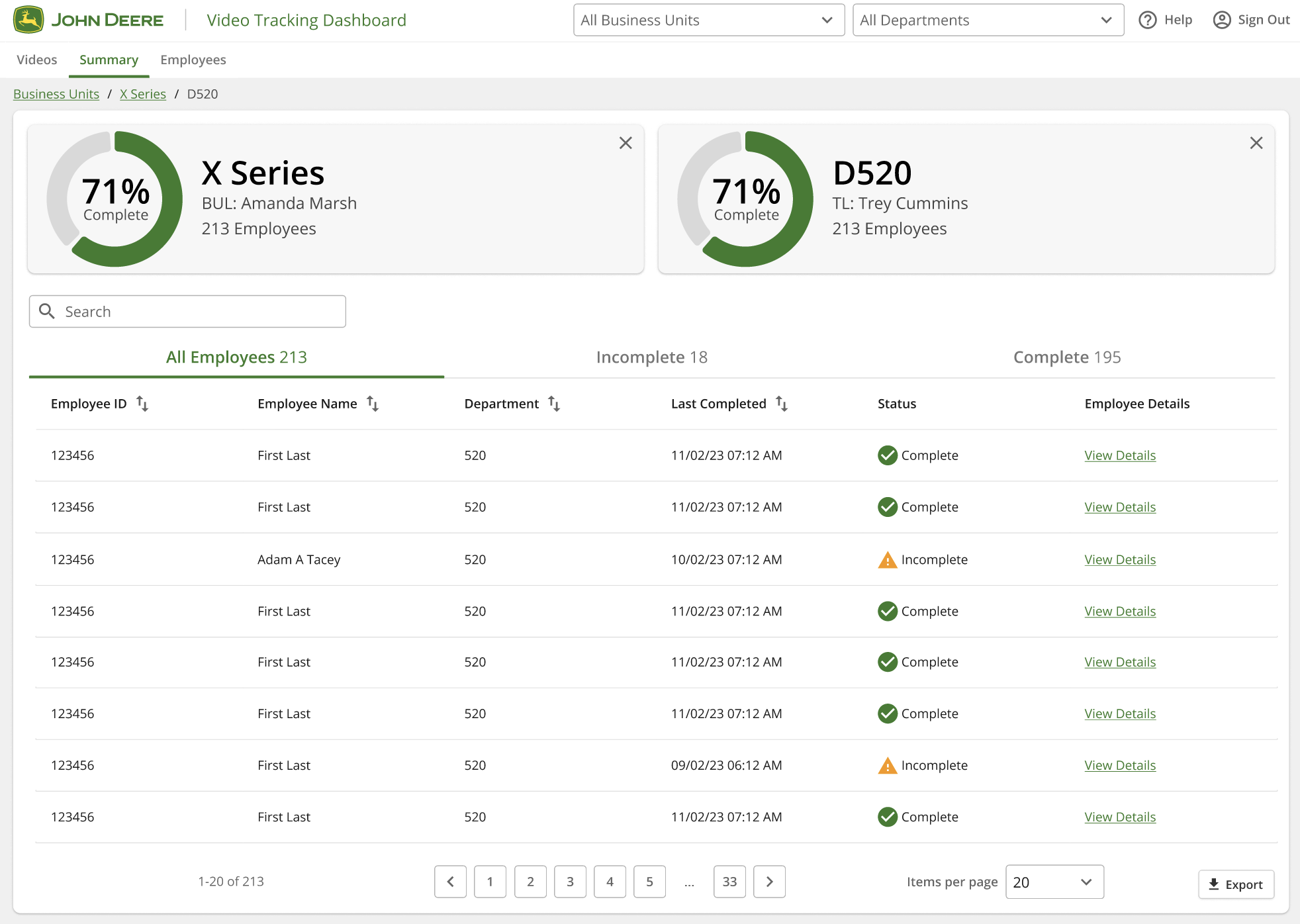Sort by Last Completed column

click(782, 403)
